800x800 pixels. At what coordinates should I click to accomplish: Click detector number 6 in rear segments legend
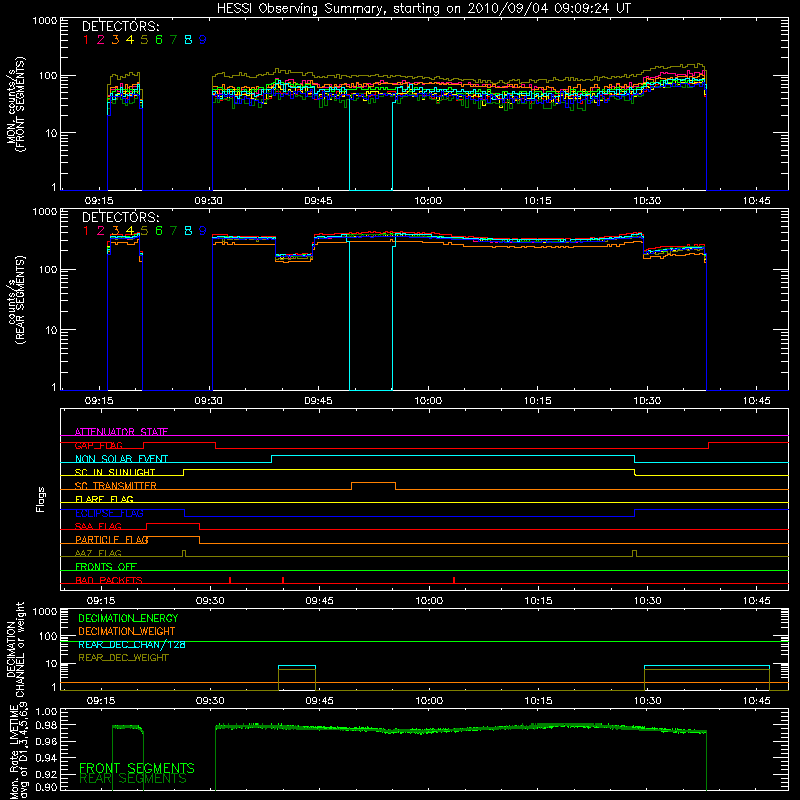tap(159, 231)
